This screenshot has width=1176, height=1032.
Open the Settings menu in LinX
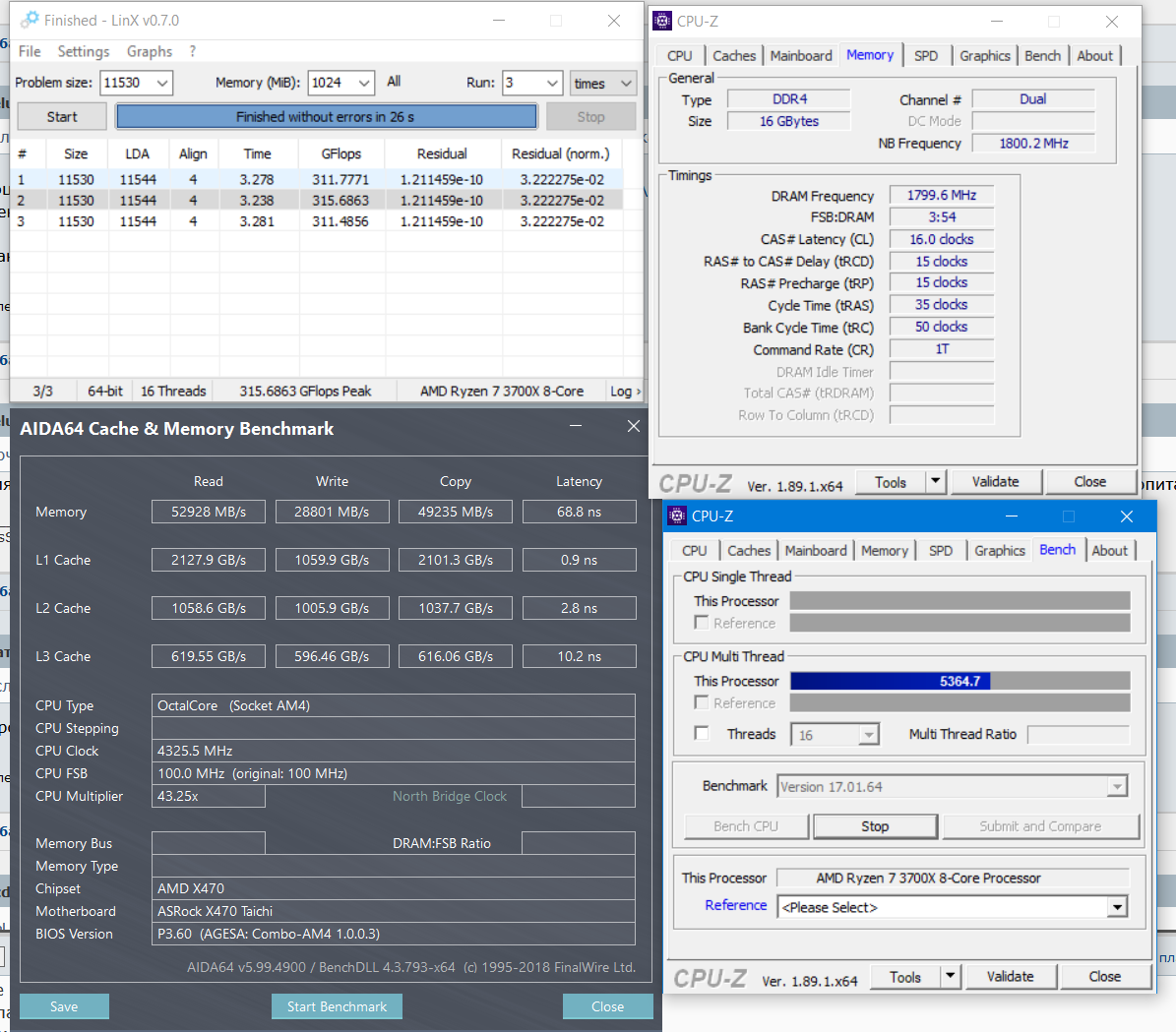[84, 51]
